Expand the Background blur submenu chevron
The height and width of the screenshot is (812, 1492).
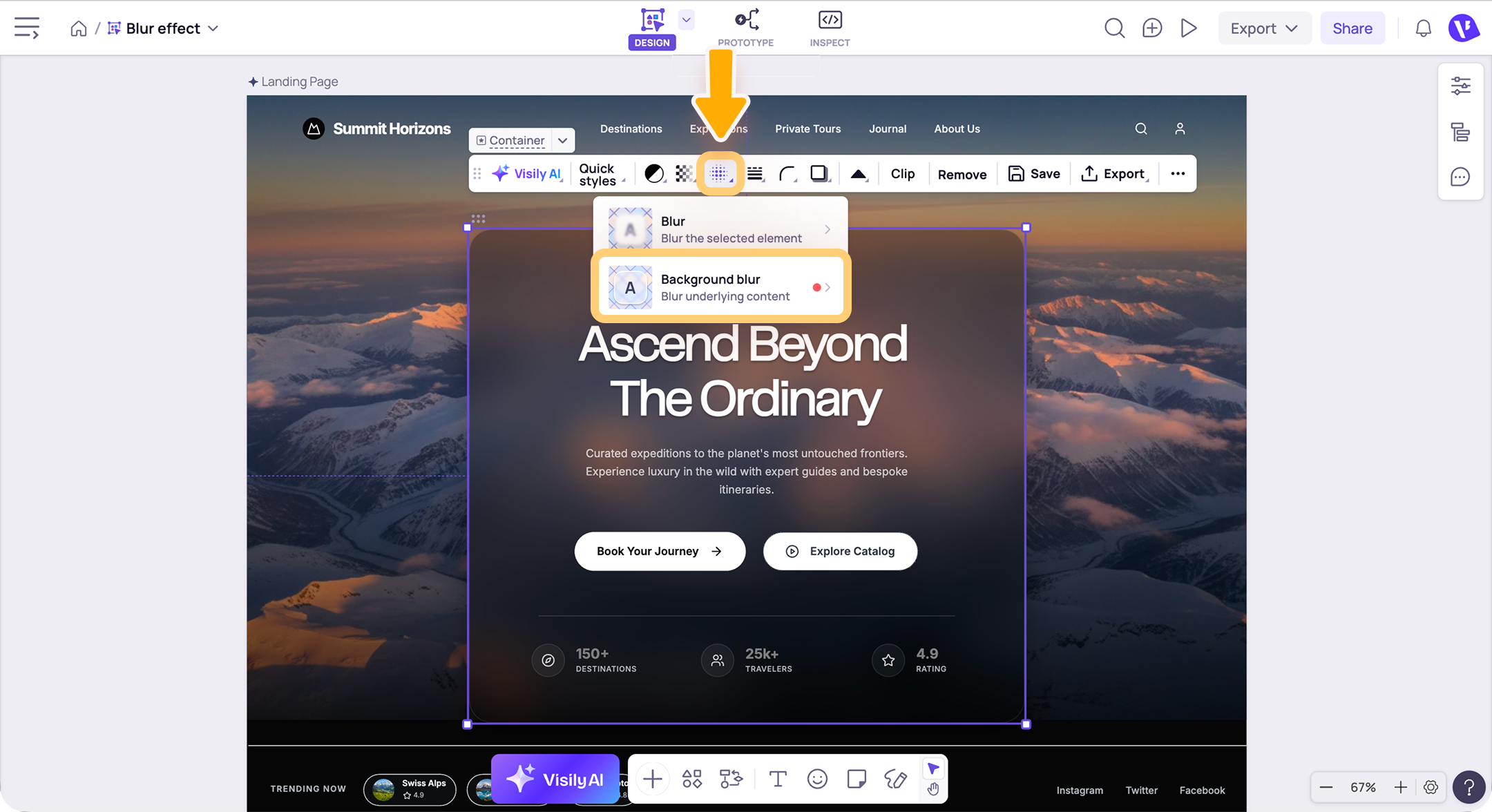(x=828, y=287)
